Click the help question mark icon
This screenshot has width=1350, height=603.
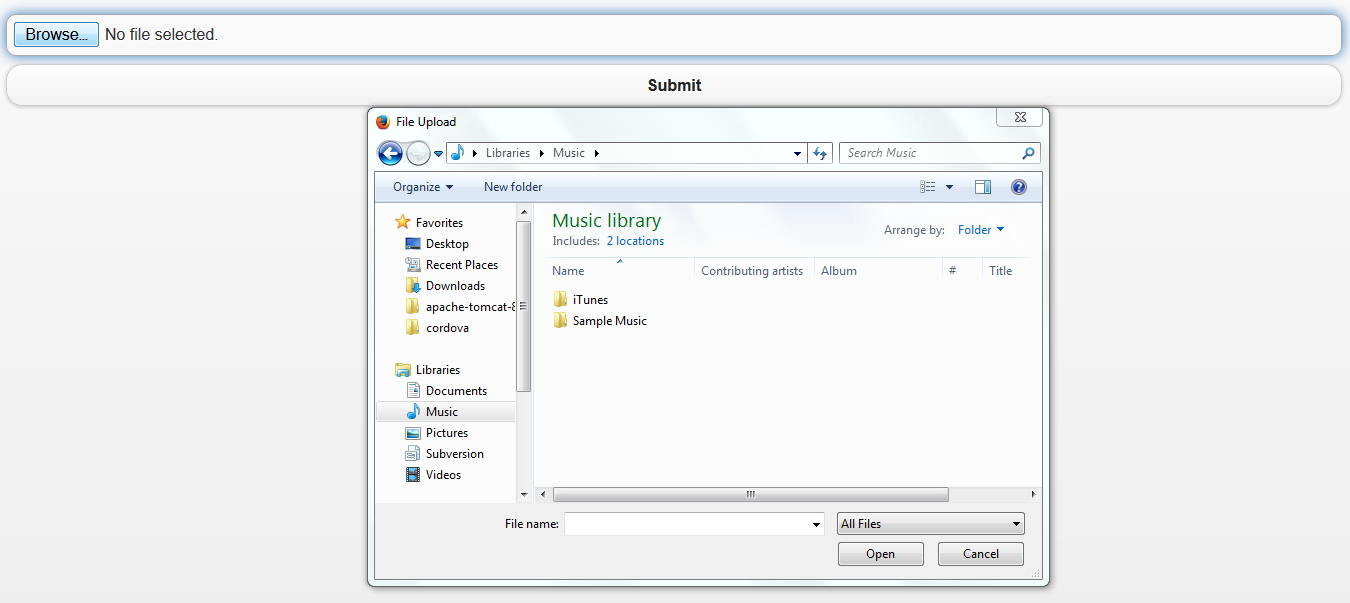coord(1018,187)
